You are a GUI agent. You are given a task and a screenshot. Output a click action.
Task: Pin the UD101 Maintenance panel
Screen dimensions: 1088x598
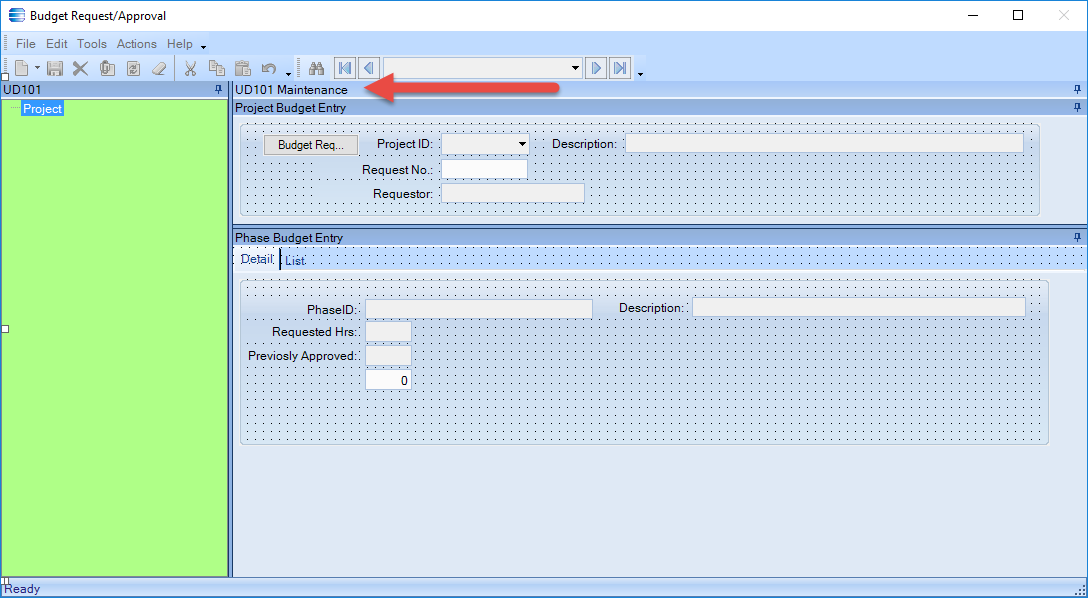1078,89
